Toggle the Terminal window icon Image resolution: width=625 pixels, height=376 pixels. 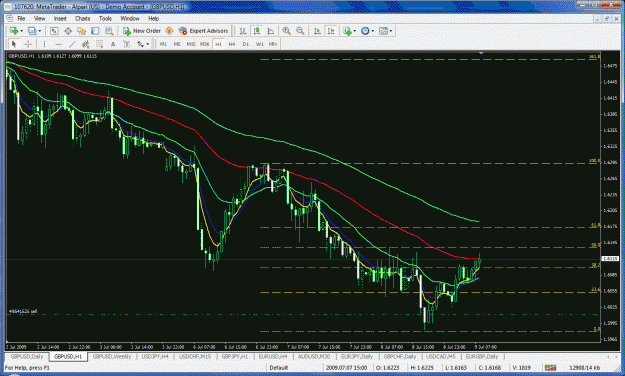(x=95, y=31)
